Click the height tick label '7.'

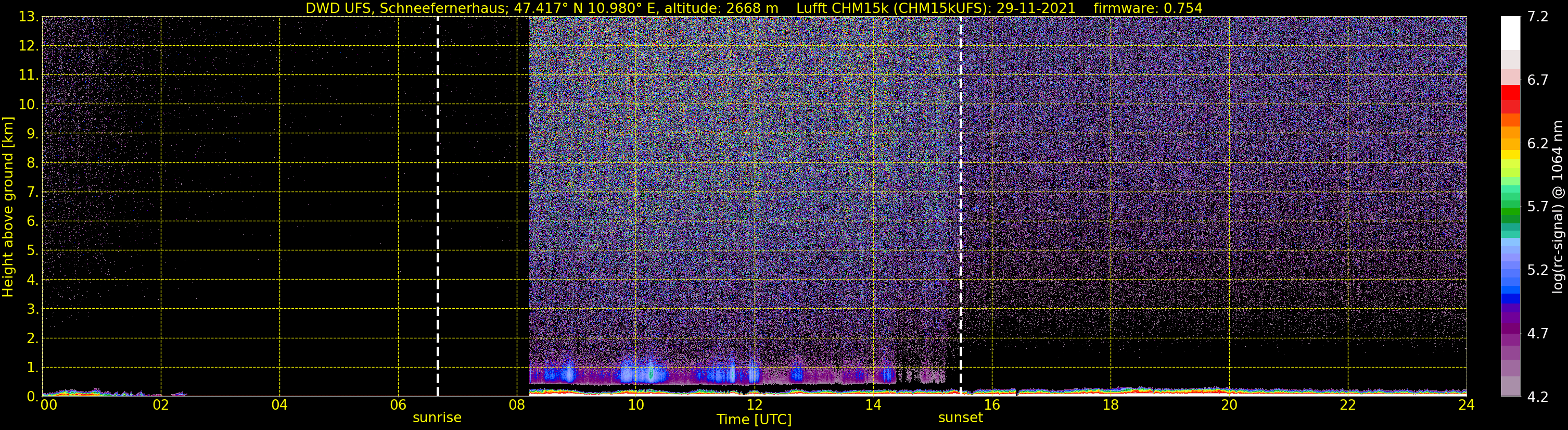point(32,192)
